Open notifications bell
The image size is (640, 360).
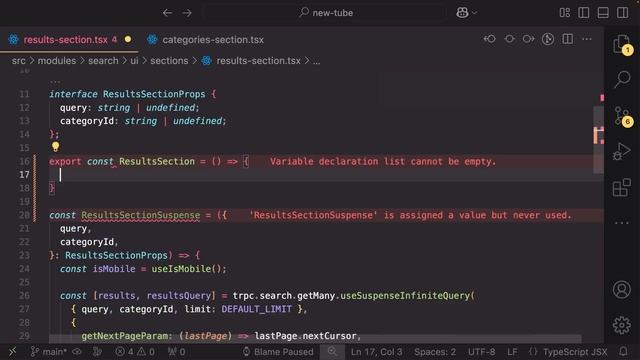(623, 351)
